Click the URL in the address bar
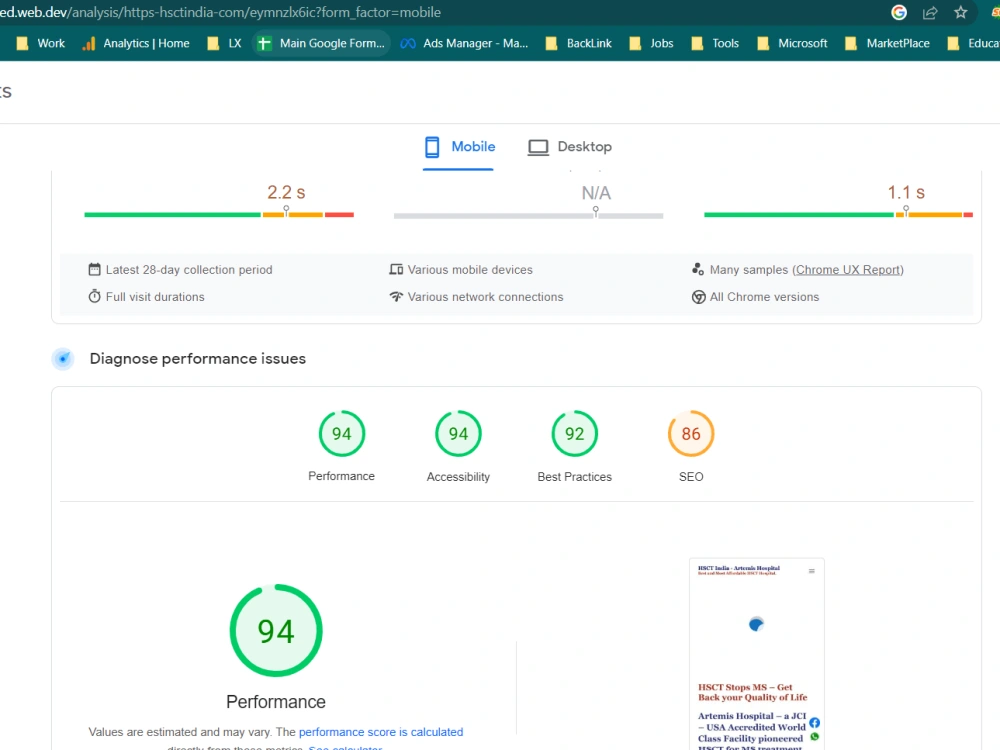1000x750 pixels. (x=221, y=12)
